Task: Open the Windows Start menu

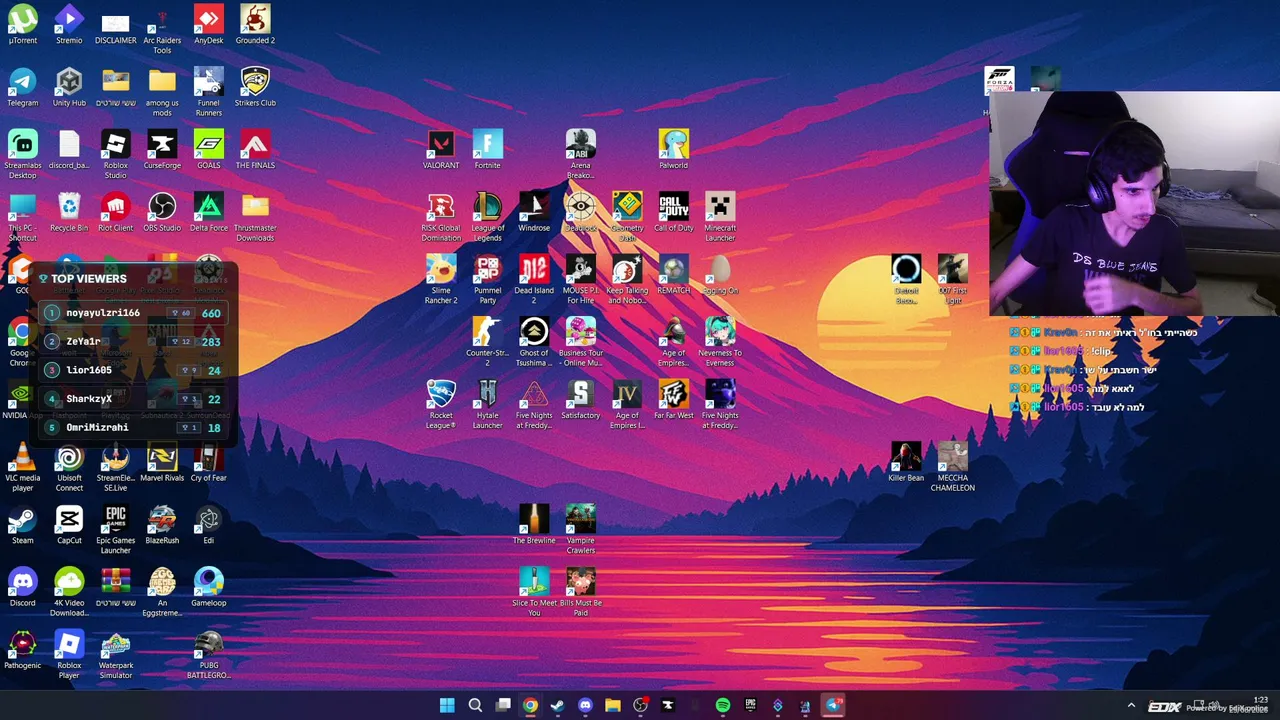Action: pos(447,706)
